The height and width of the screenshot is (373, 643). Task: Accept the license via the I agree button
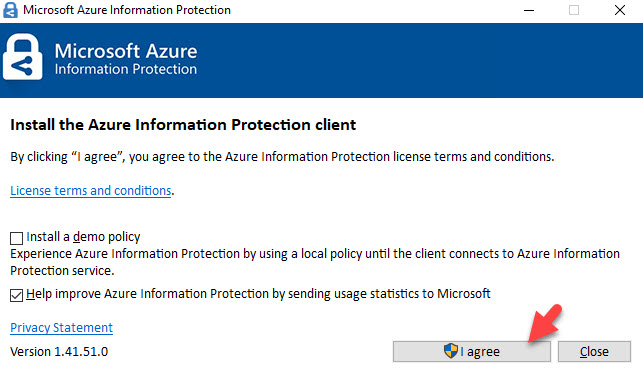[472, 351]
